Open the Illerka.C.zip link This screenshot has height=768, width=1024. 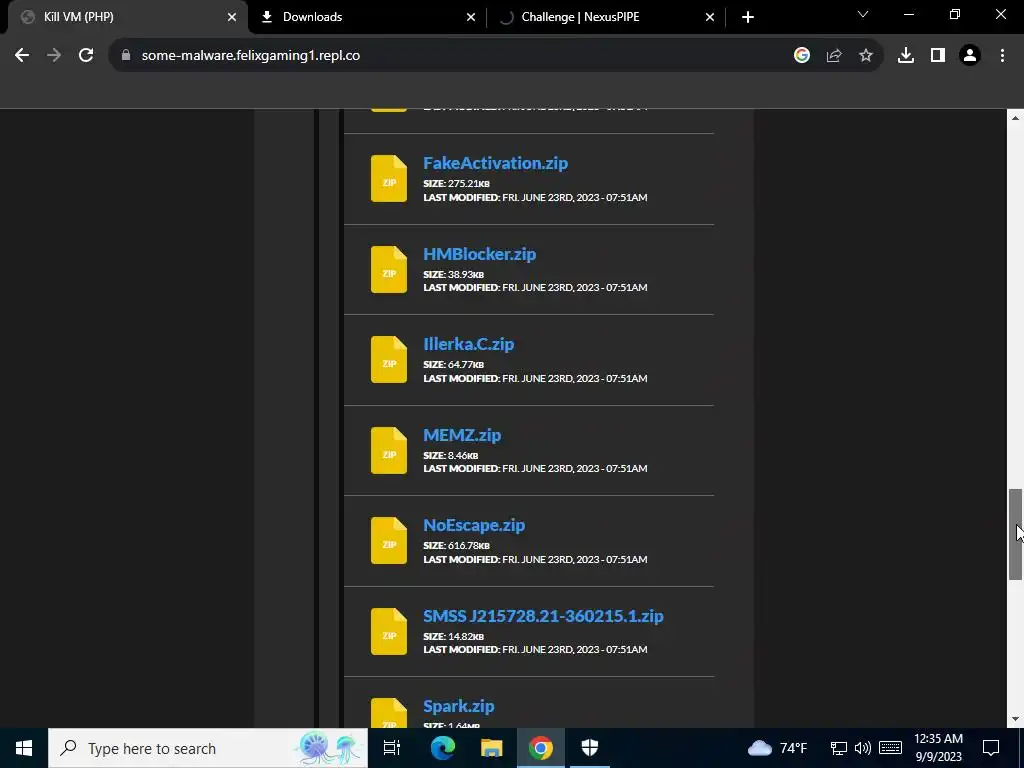468,344
